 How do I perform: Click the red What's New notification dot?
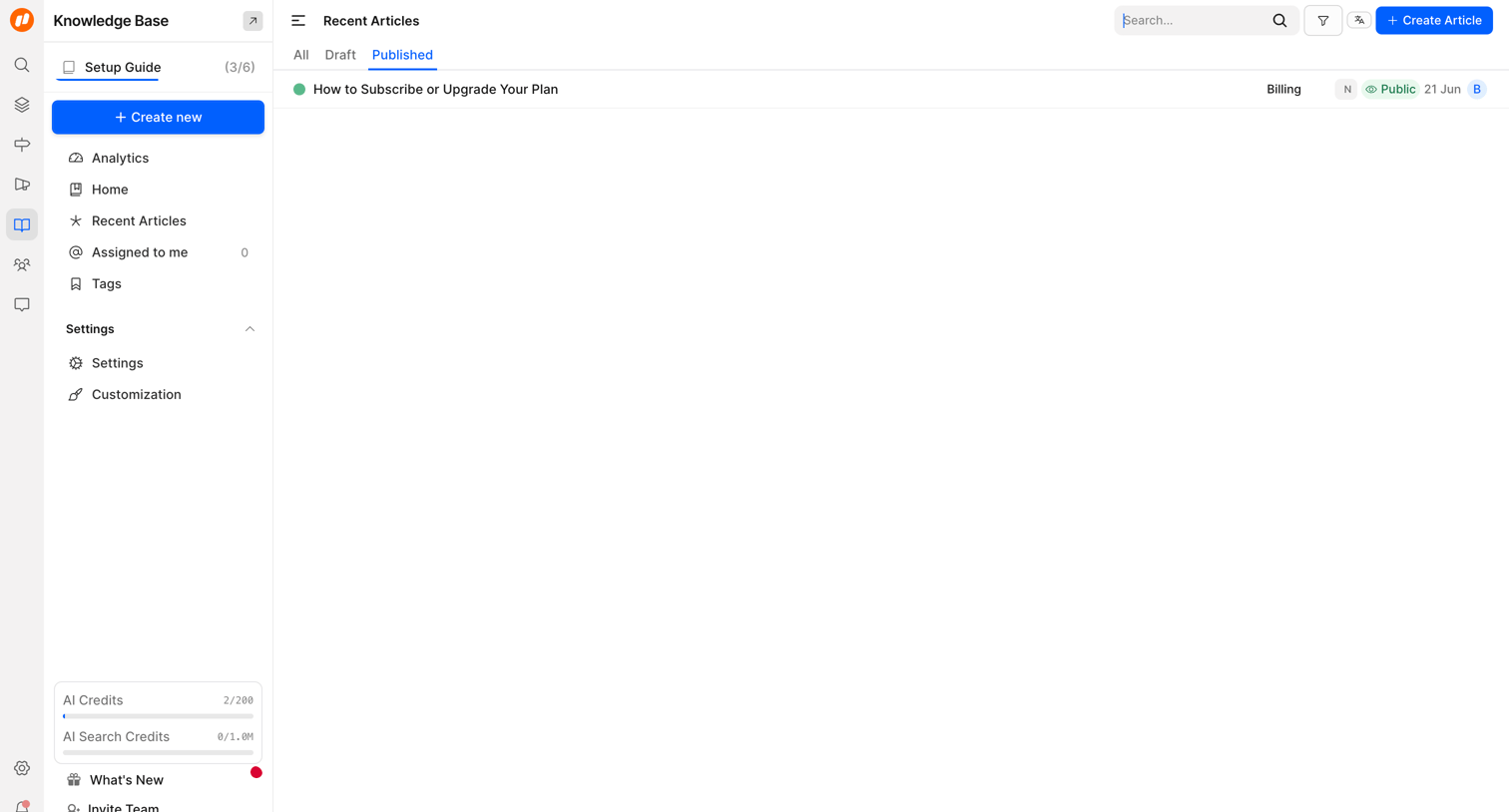[x=256, y=772]
